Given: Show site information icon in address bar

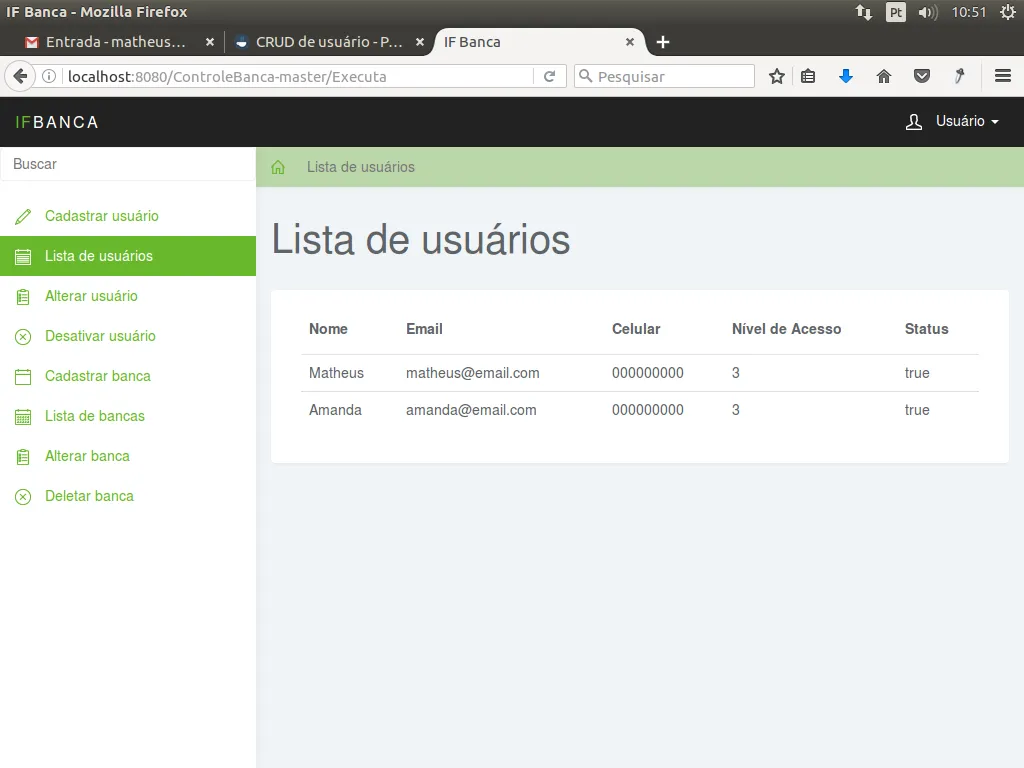Looking at the screenshot, I should point(49,76).
